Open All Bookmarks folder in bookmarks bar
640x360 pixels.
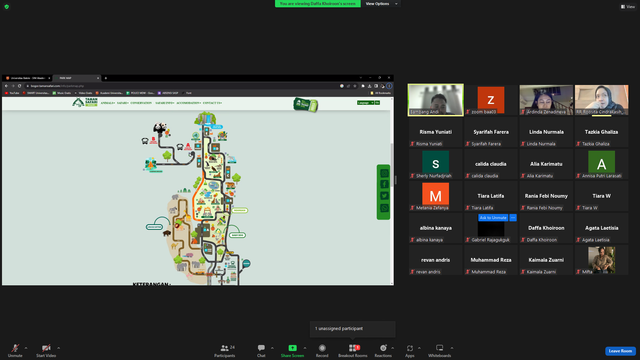(x=380, y=93)
